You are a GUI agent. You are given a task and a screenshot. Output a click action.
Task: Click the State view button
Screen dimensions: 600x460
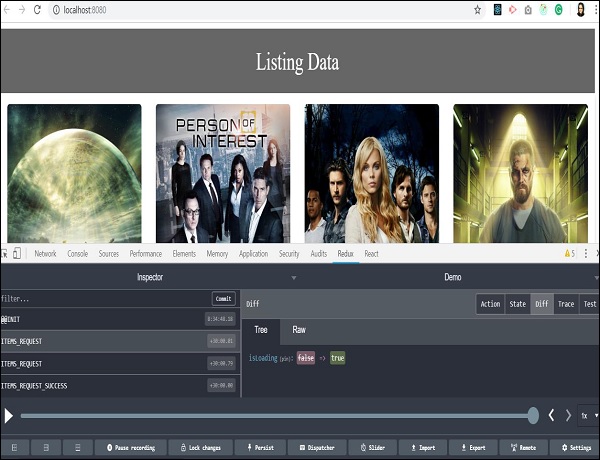pos(517,304)
